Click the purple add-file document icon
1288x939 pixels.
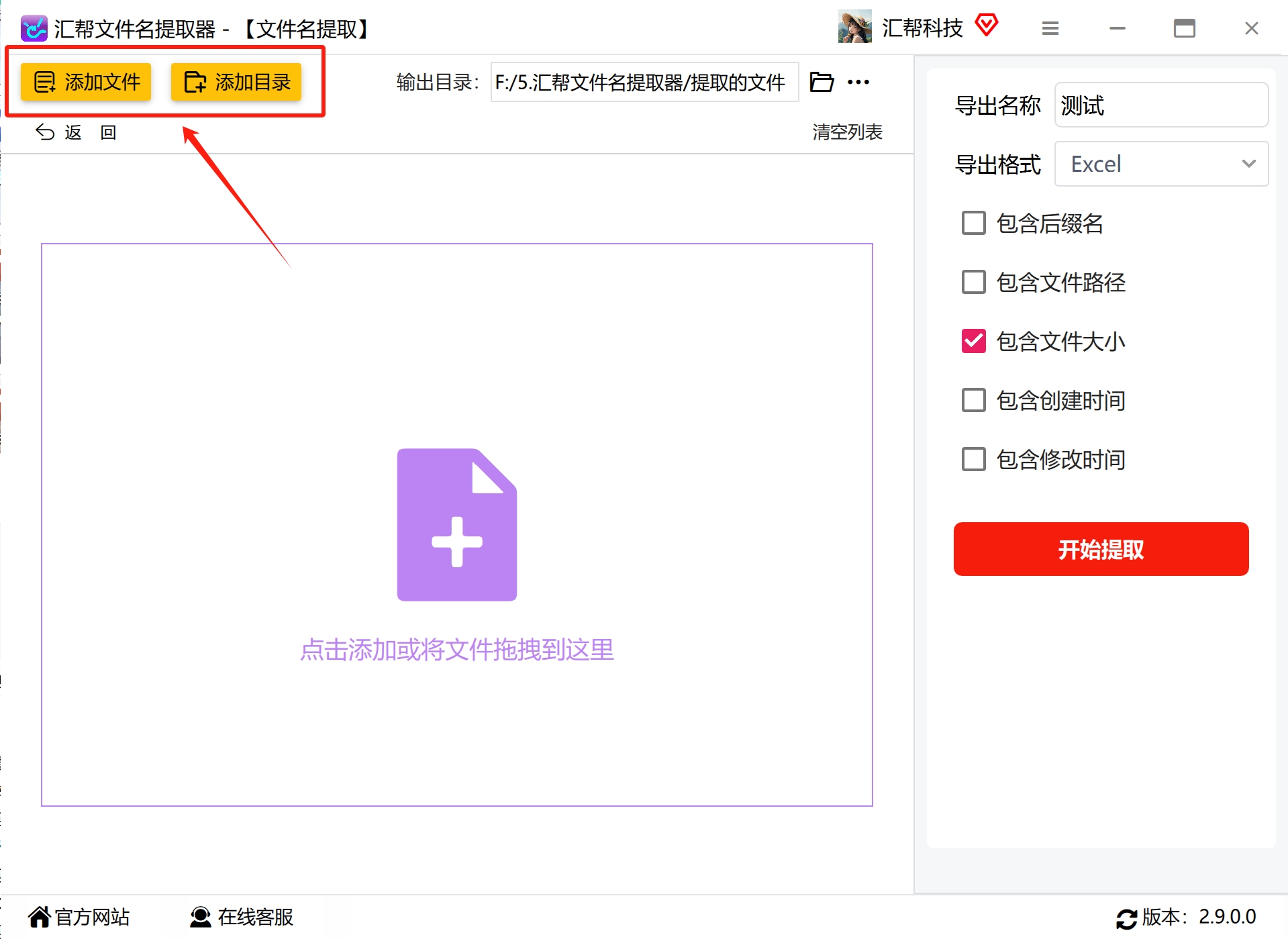(x=457, y=524)
